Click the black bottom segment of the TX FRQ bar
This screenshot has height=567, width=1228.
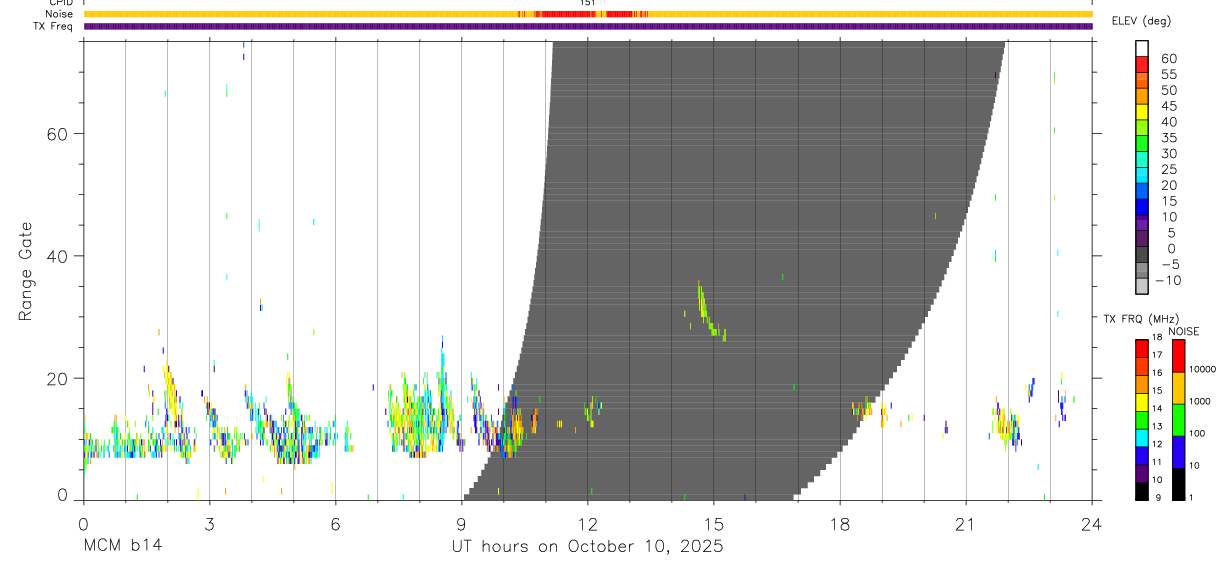click(x=1142, y=490)
